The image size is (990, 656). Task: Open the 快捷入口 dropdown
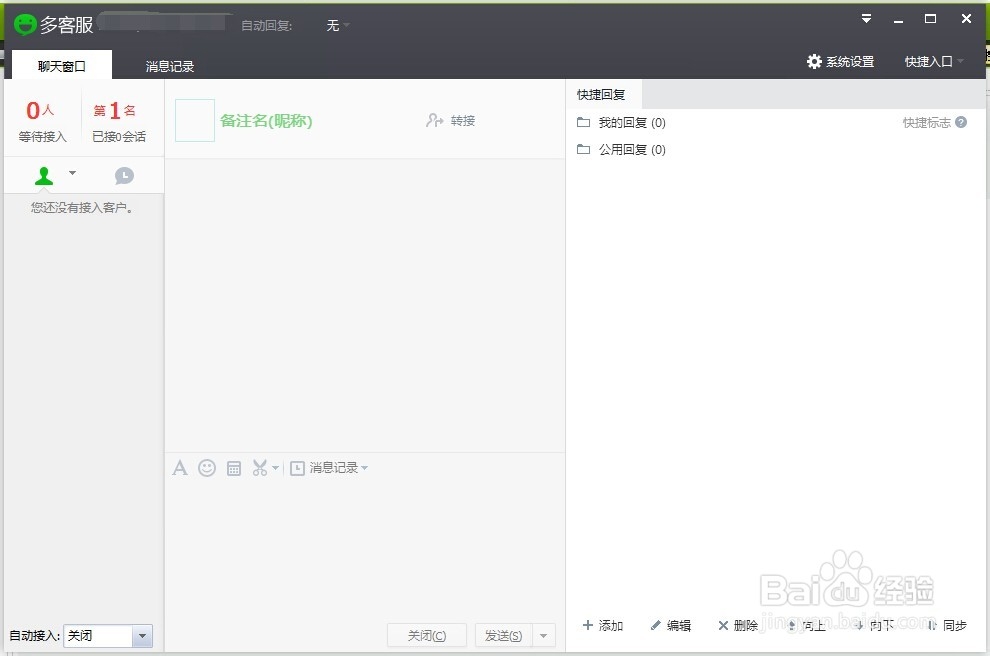(x=931, y=61)
